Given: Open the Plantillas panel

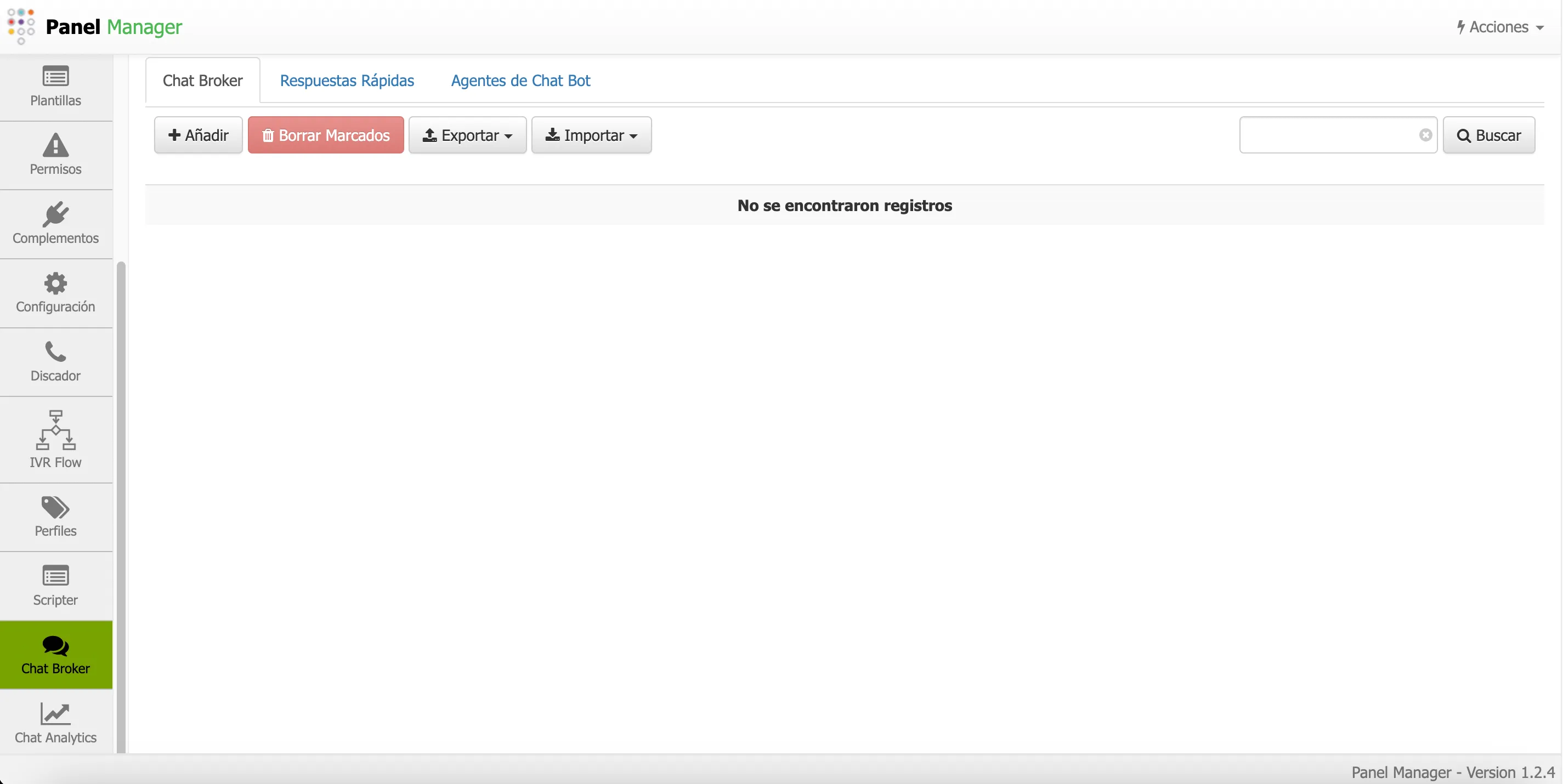Looking at the screenshot, I should coord(55,87).
